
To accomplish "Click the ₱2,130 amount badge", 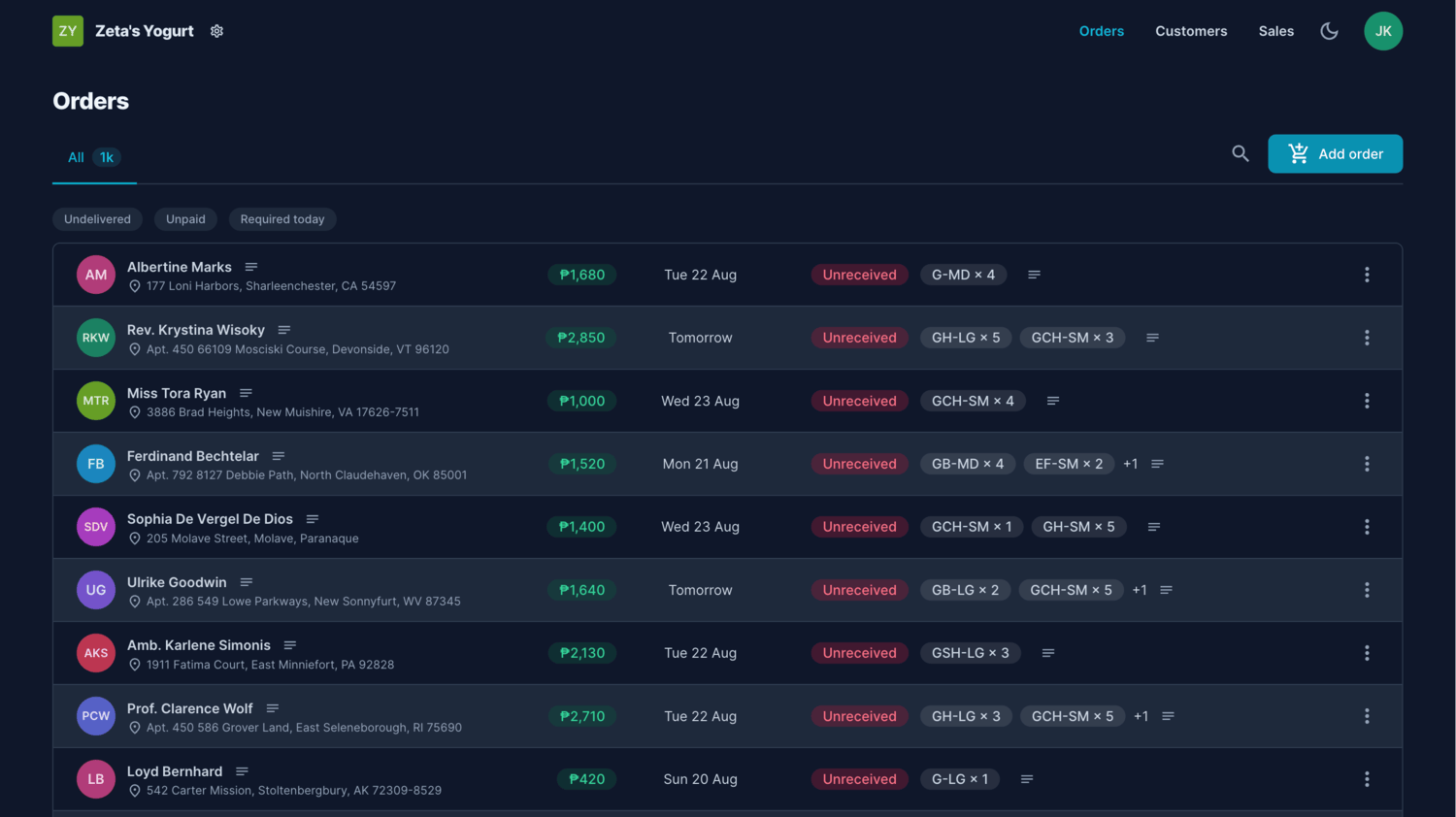I will [x=582, y=653].
